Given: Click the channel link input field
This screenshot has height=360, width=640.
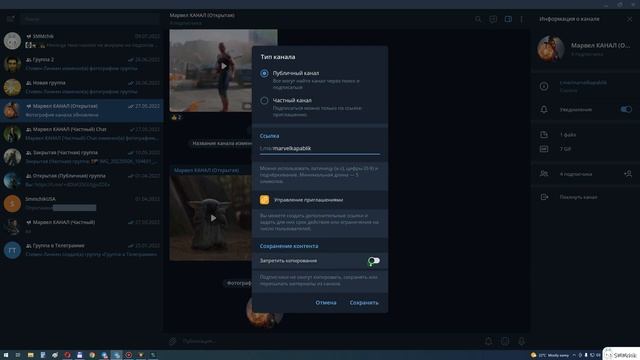Looking at the screenshot, I should point(320,149).
